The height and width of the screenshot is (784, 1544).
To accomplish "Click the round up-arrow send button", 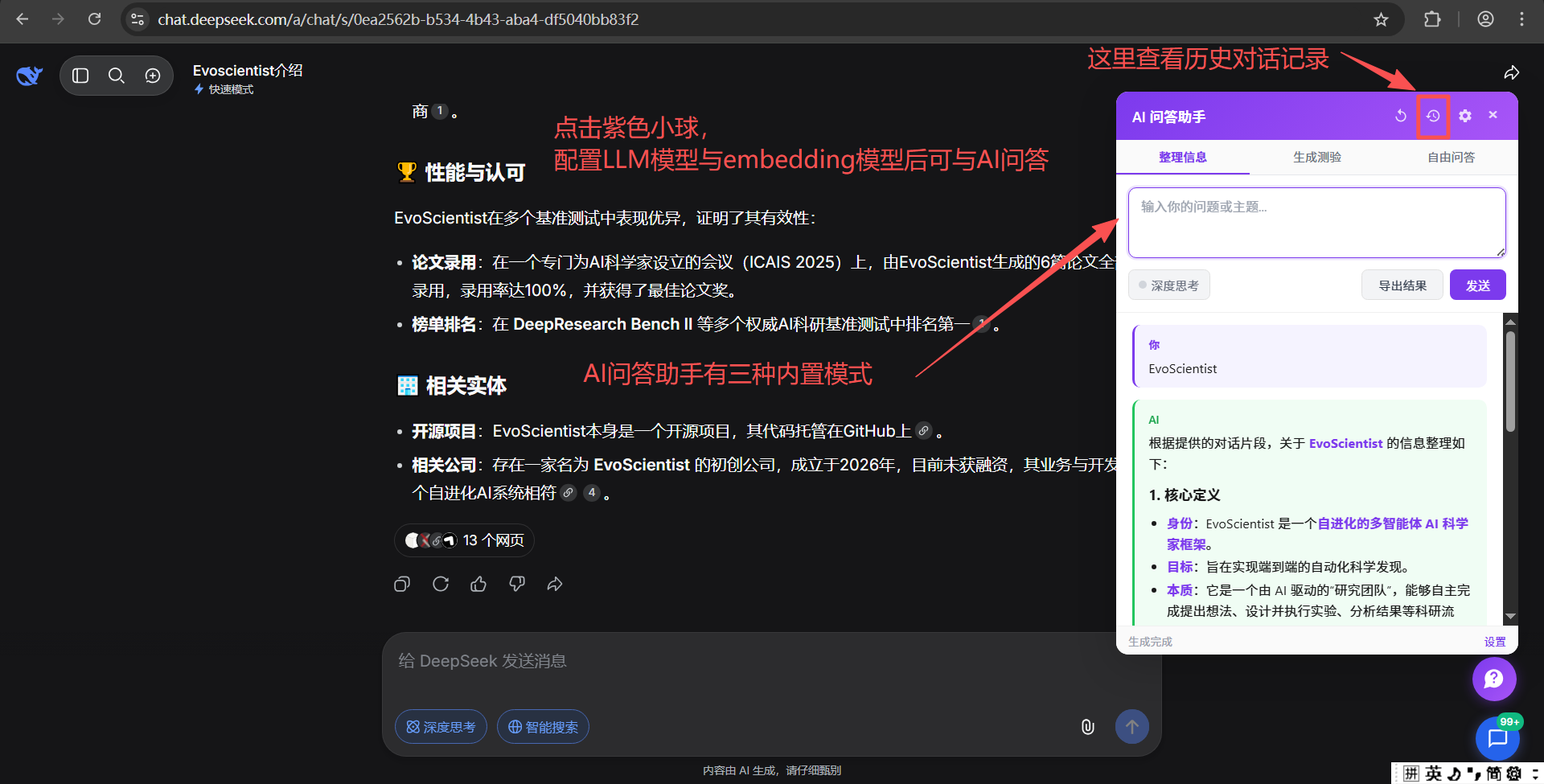I will [1132, 727].
